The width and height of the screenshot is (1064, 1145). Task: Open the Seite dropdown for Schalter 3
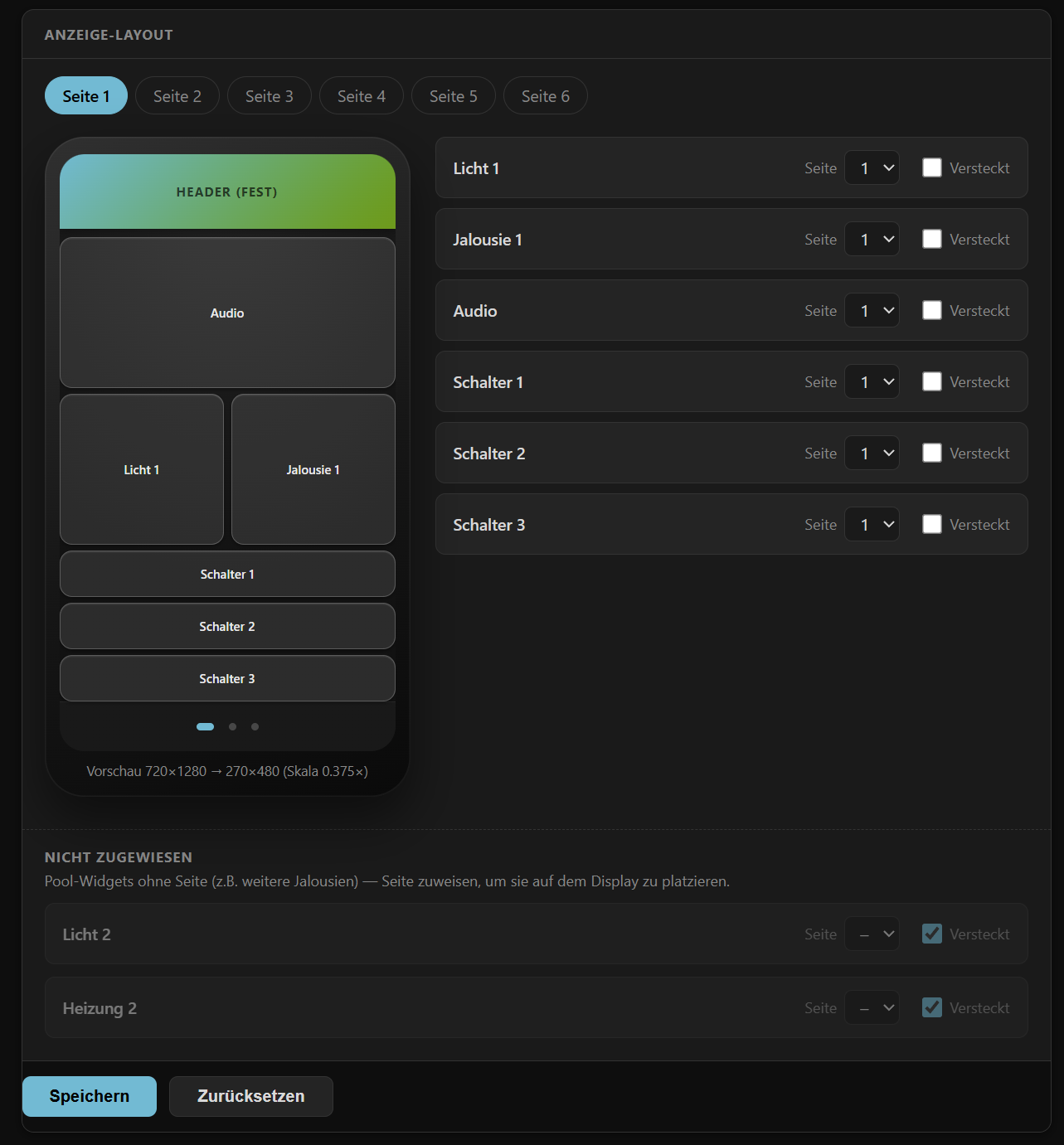tap(872, 524)
